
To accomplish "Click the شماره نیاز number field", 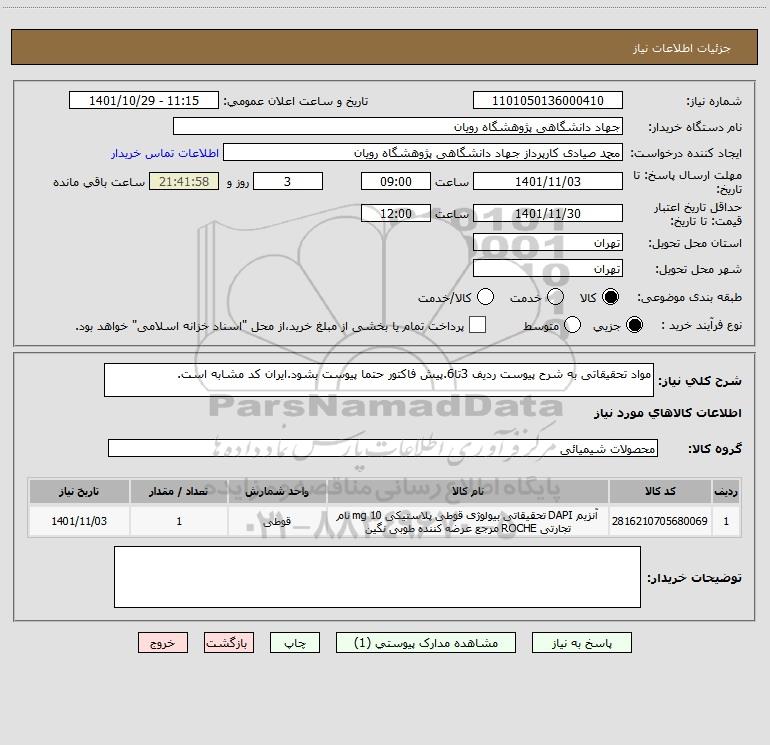I will (x=548, y=101).
